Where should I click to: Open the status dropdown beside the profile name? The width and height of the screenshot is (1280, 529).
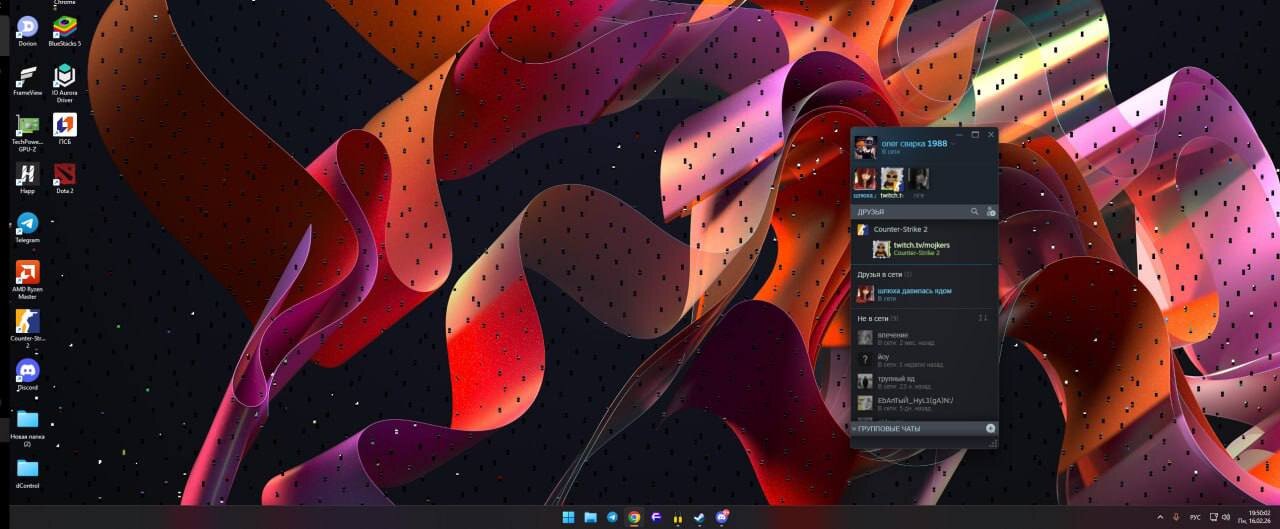click(x=953, y=144)
